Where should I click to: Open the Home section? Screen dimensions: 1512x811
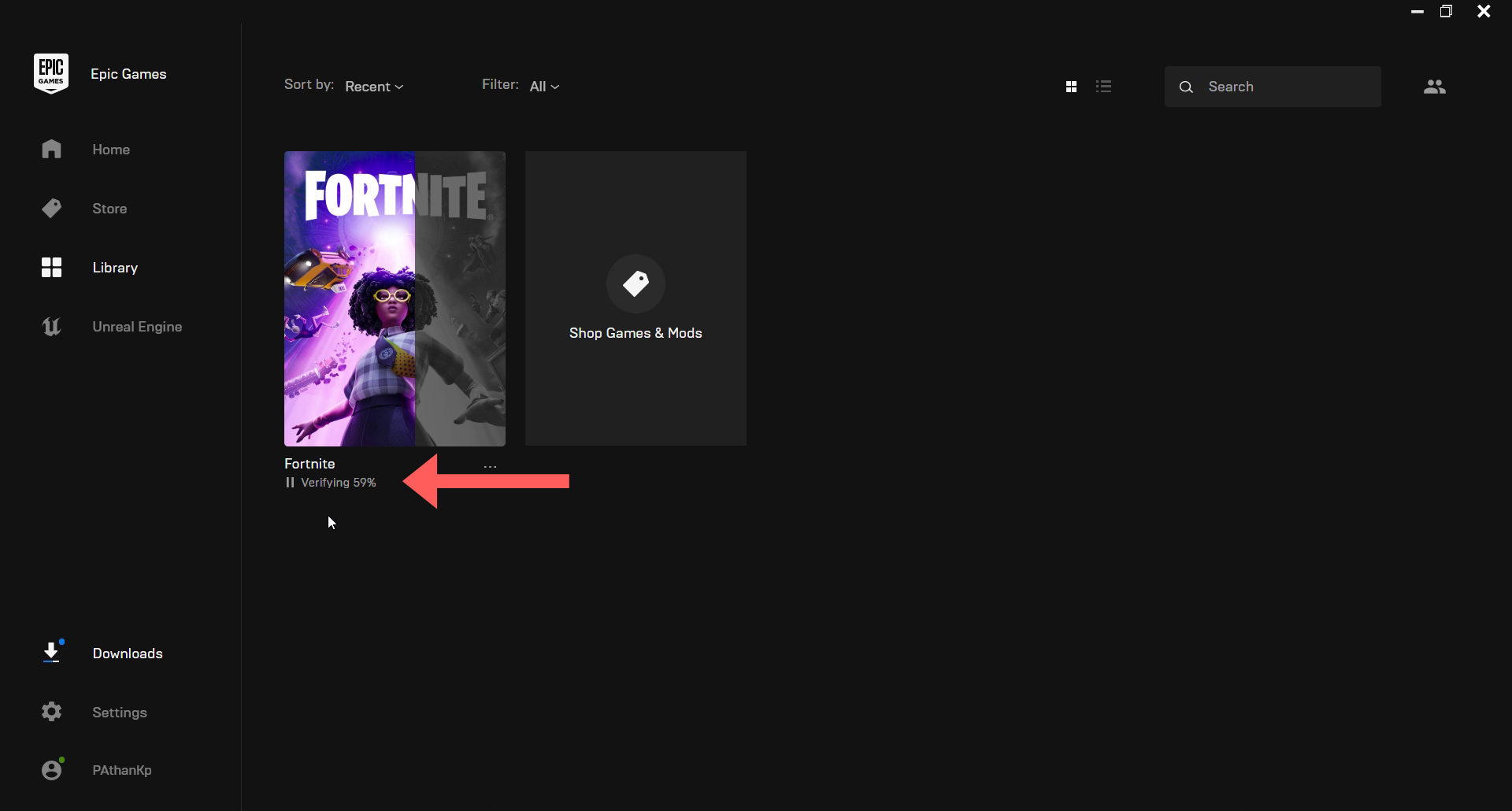(111, 150)
